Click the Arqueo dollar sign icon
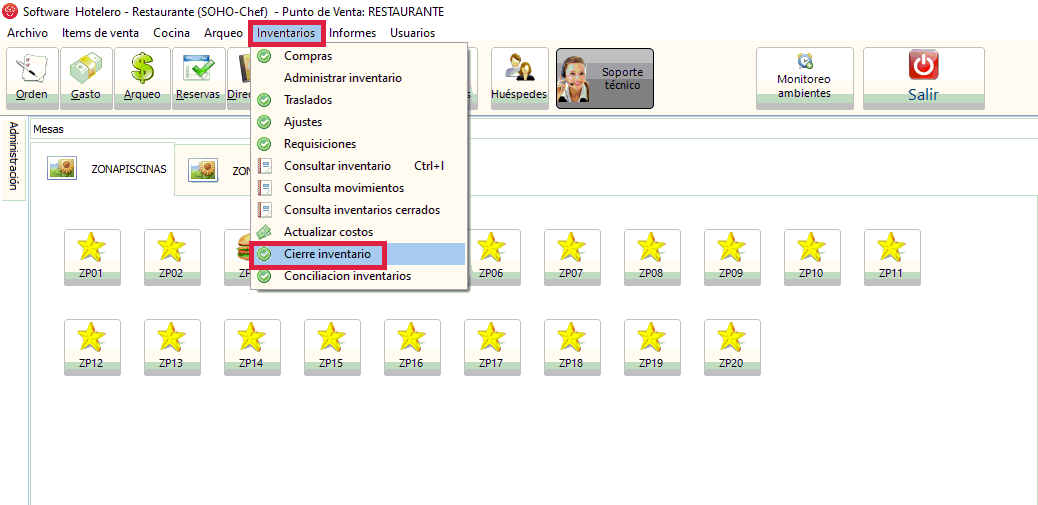The height and width of the screenshot is (505, 1038). pos(141,78)
